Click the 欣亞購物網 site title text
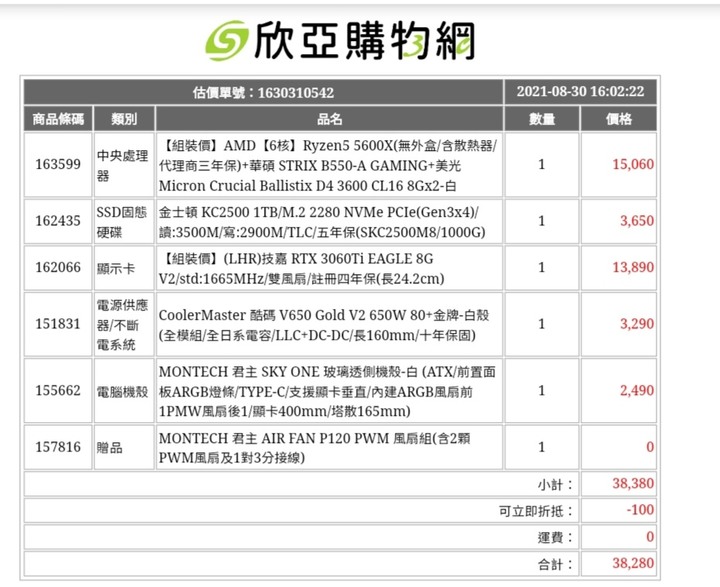This screenshot has height=587, width=720. [365, 41]
